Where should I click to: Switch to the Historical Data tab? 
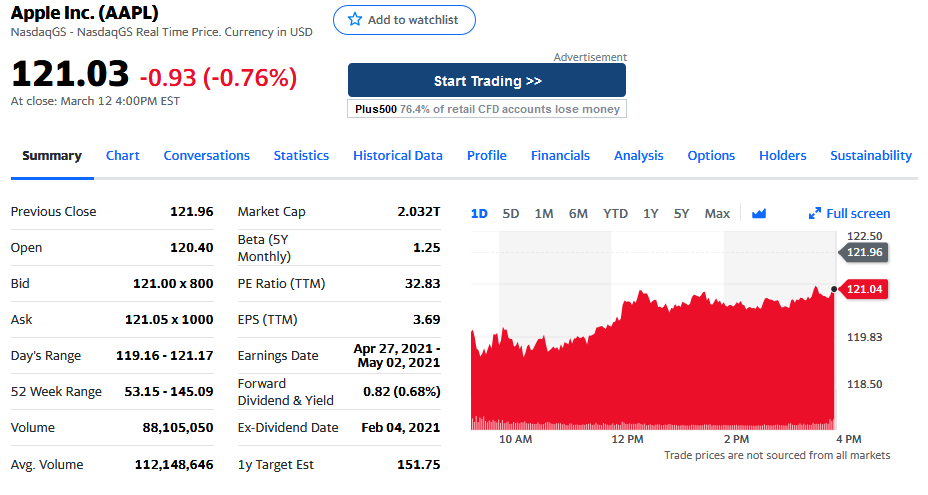click(x=397, y=155)
